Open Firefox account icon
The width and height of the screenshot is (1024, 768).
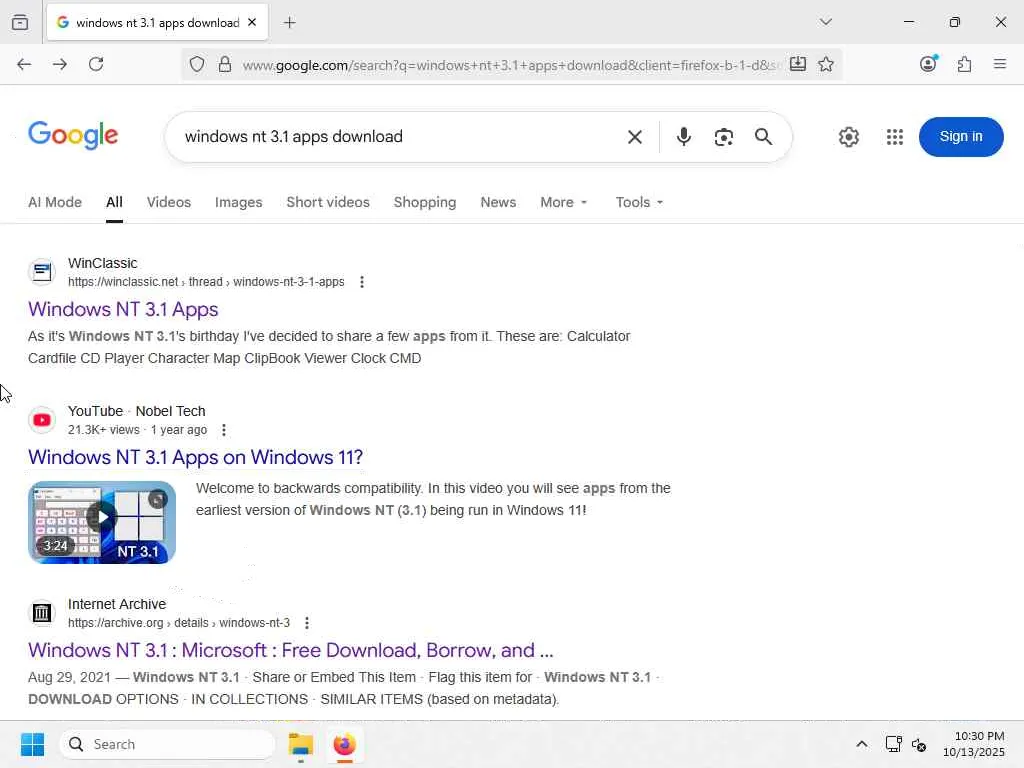click(x=928, y=63)
